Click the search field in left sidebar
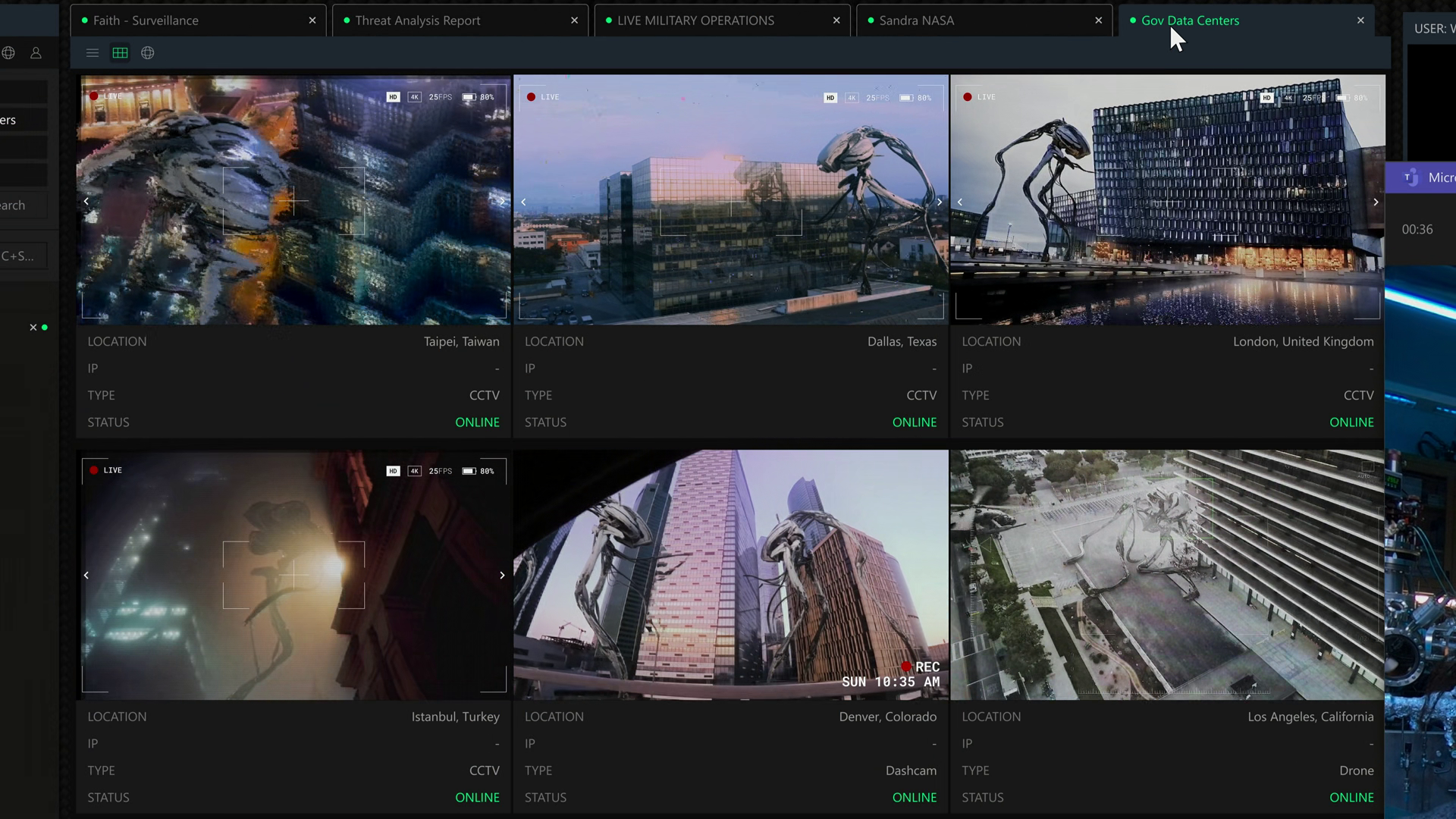The image size is (1456, 819). [x=23, y=206]
